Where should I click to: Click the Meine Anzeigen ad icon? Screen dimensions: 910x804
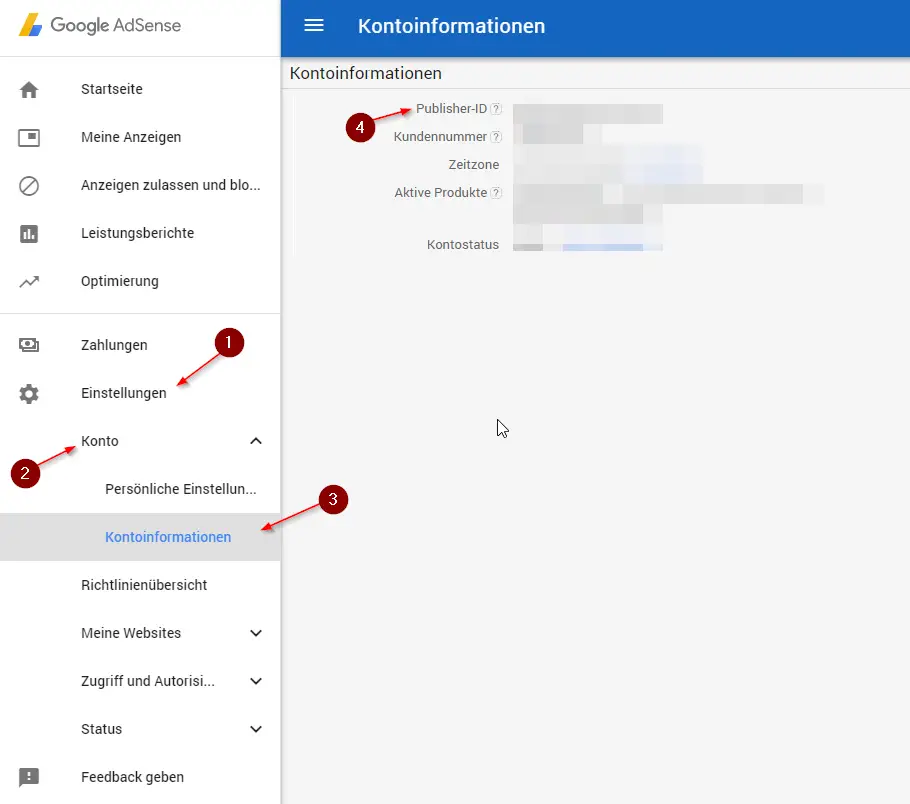coord(29,138)
